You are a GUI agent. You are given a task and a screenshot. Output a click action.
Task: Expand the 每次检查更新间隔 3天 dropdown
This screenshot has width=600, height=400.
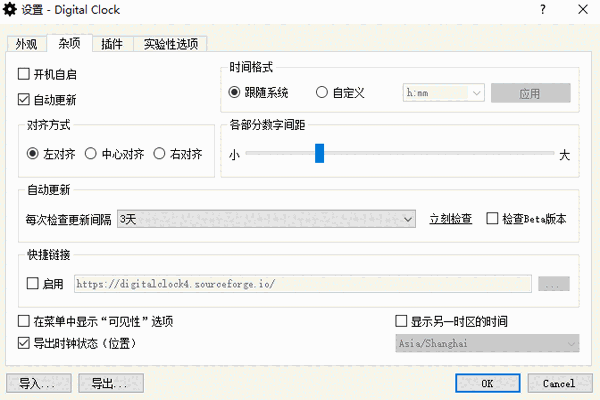point(266,219)
